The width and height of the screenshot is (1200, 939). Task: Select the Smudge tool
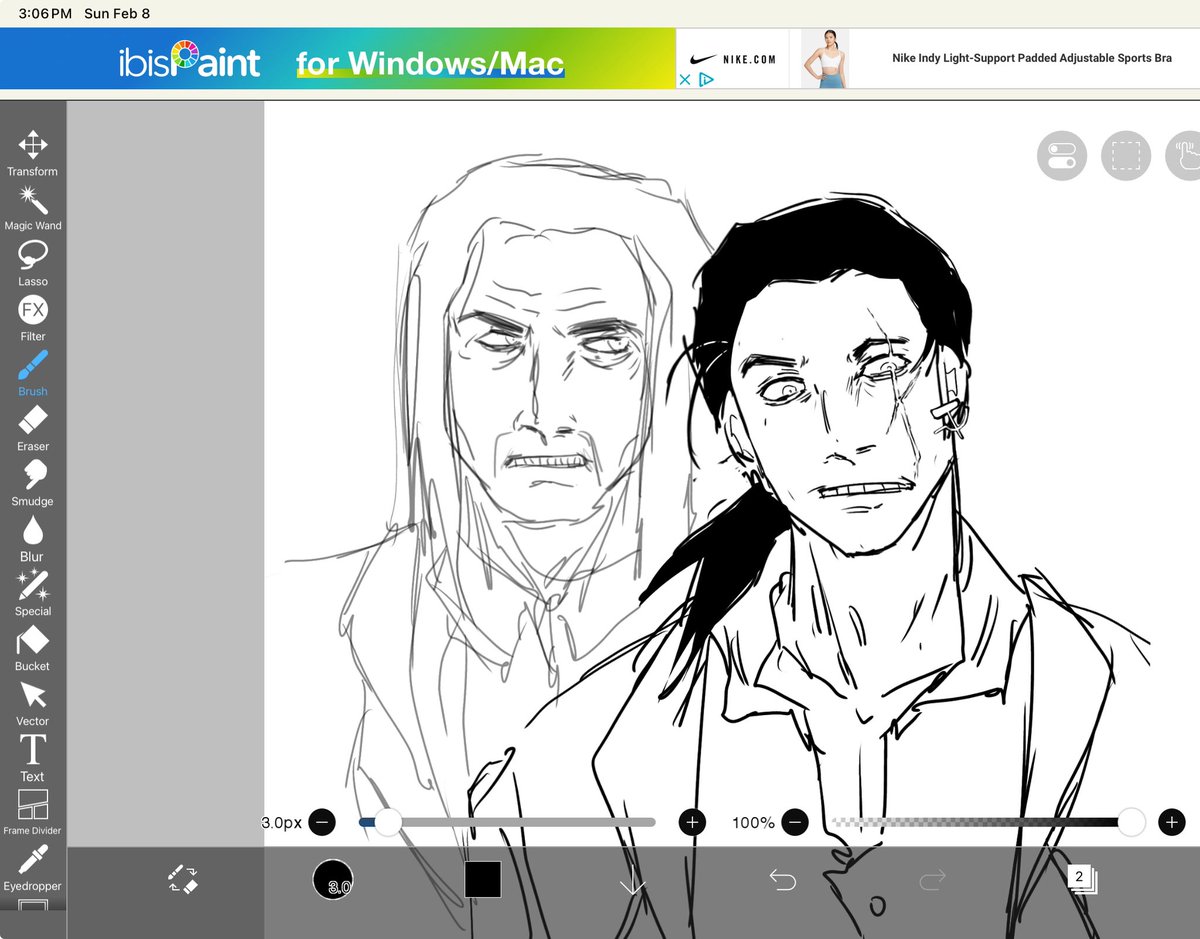point(33,483)
